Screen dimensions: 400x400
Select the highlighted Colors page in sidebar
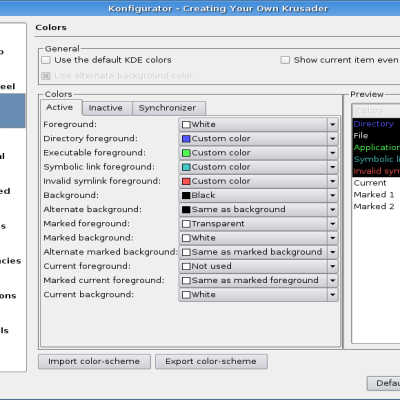coord(12,111)
